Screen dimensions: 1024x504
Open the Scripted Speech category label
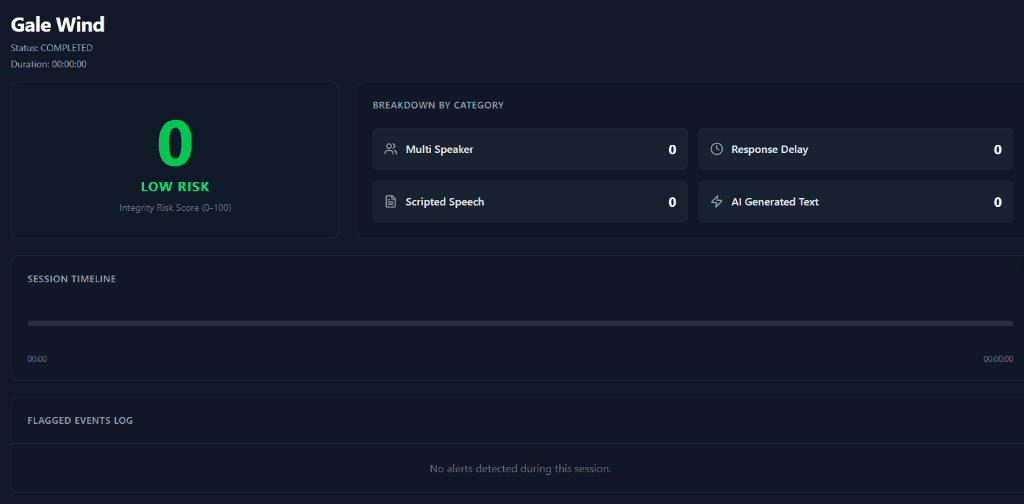[444, 202]
